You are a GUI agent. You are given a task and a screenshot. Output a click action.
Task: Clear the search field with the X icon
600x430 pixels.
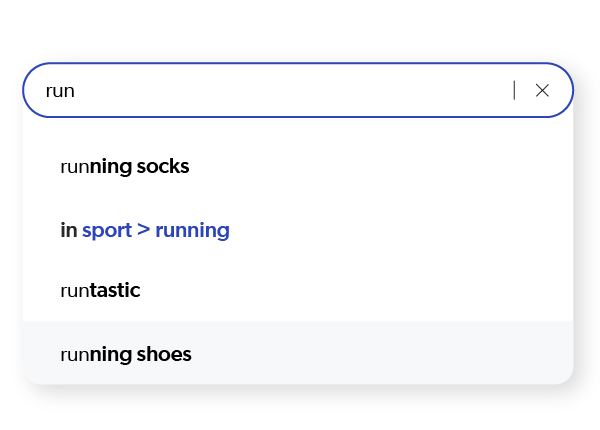542,91
